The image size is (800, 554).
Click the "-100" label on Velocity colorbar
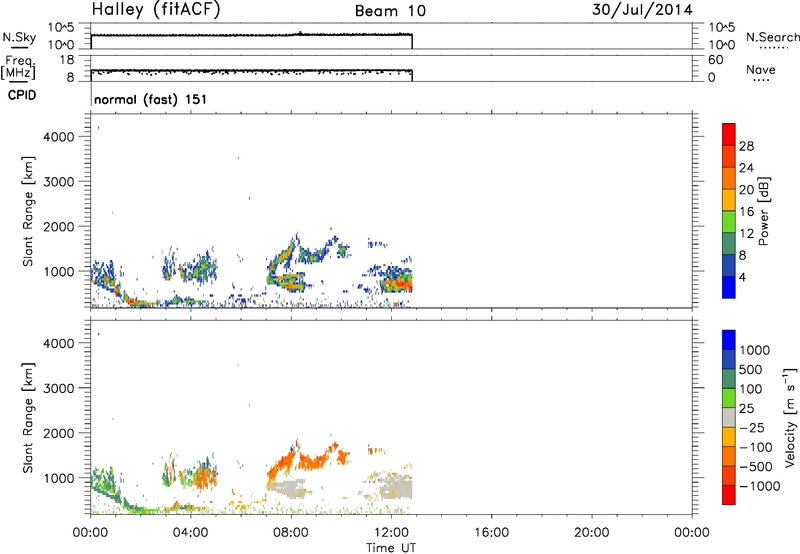(755, 447)
